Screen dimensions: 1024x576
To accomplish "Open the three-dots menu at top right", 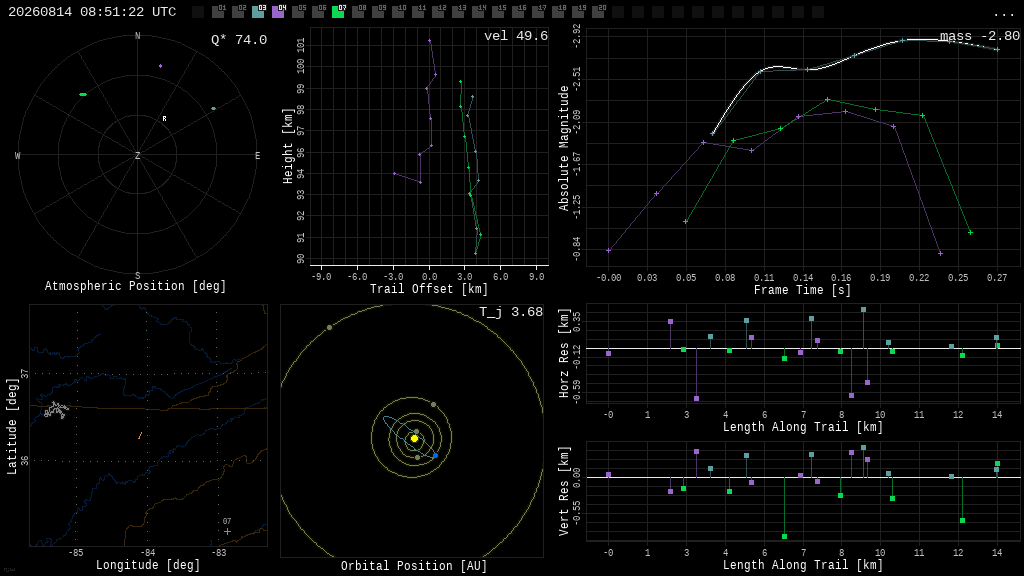I will click(x=1004, y=14).
